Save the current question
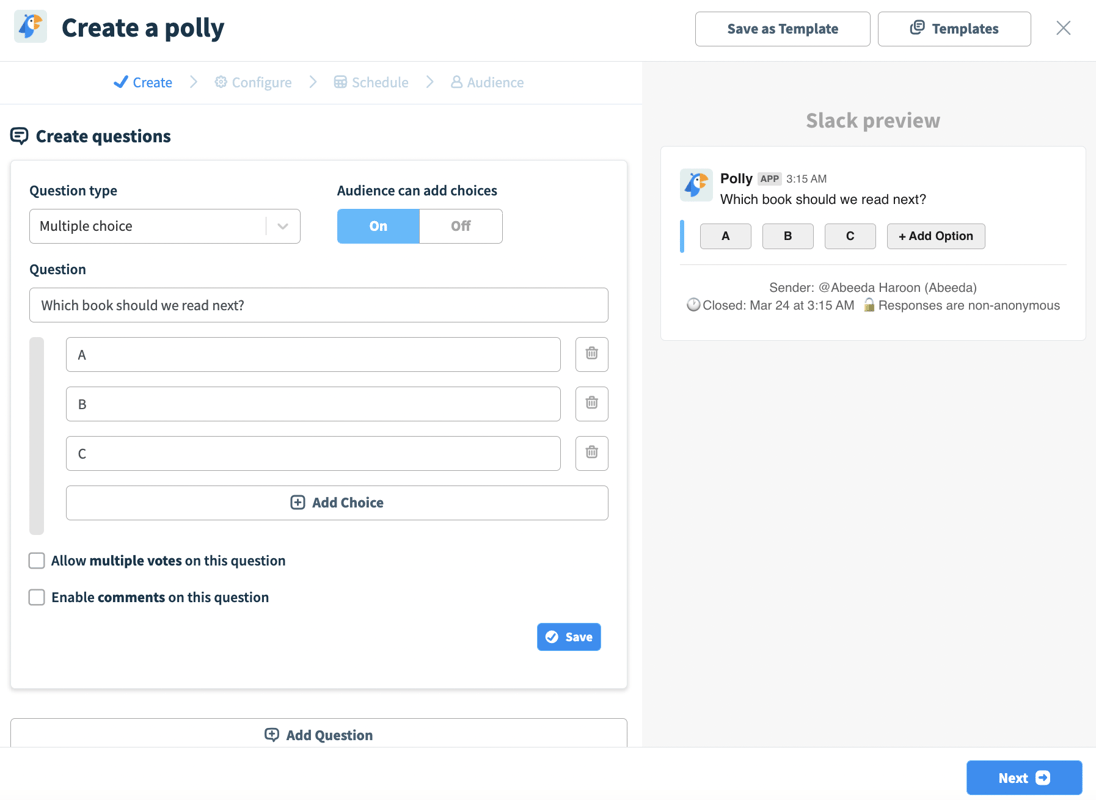This screenshot has height=800, width=1096. [568, 636]
